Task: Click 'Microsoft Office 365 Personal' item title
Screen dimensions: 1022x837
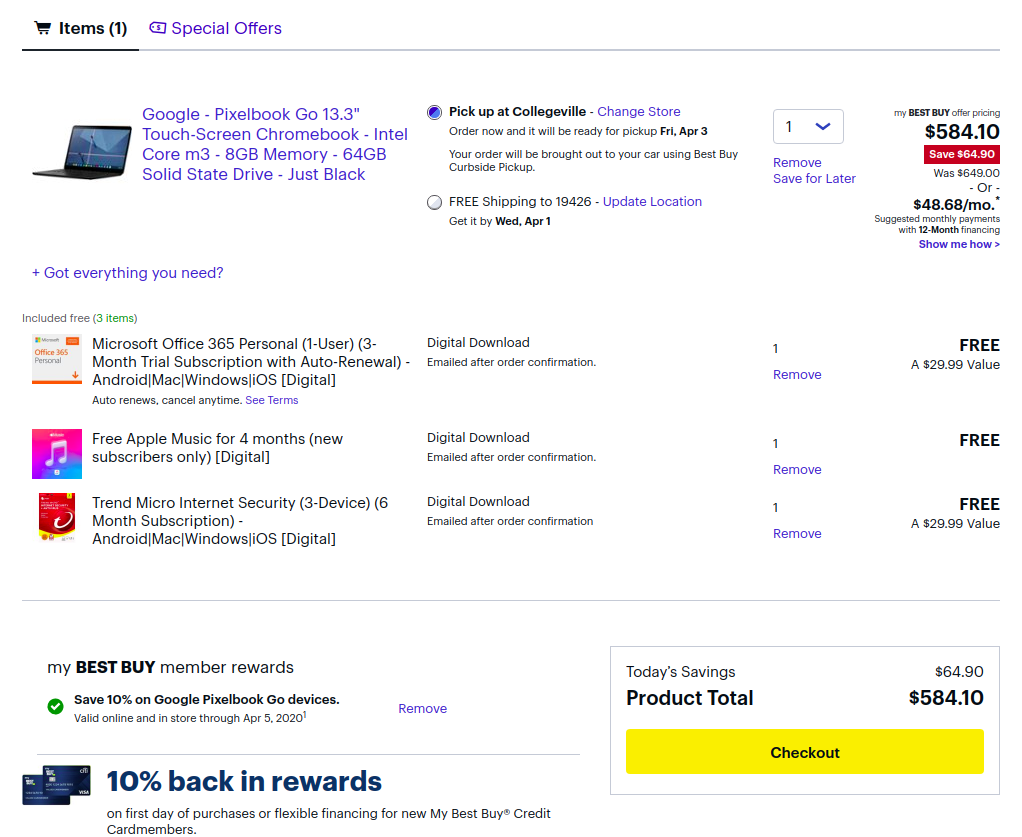Action: 251,362
